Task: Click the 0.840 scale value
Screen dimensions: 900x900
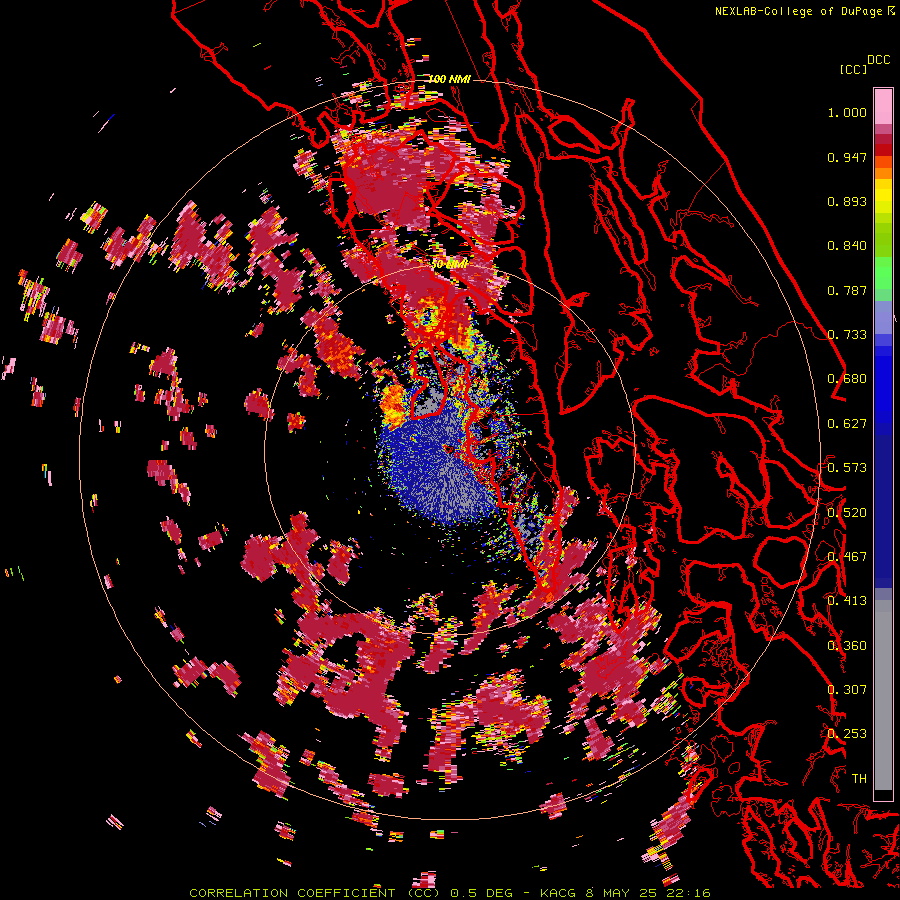Action: 847,246
